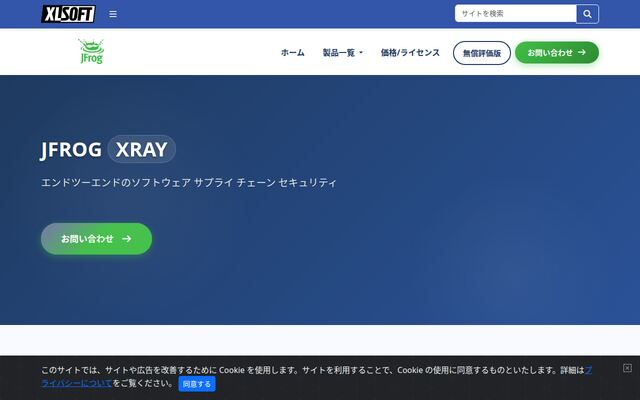Click the エンドツーエンド subtitle text
Image resolution: width=640 pixels, height=400 pixels.
(x=189, y=182)
